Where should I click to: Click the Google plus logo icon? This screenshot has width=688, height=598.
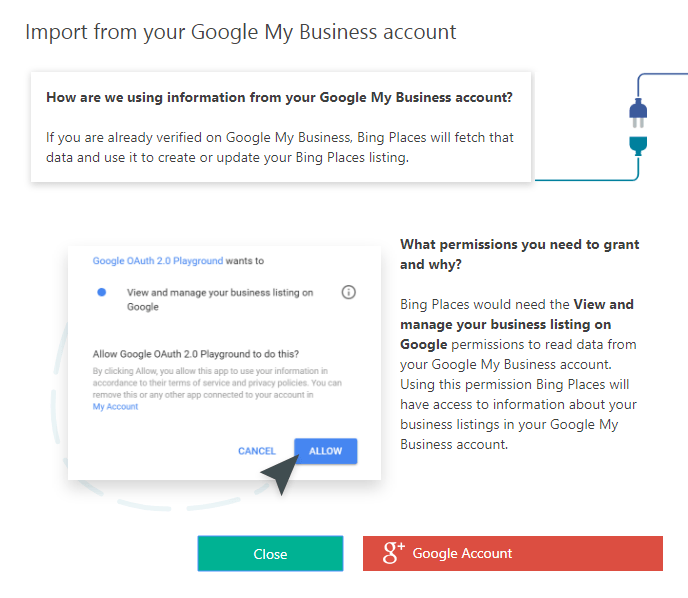point(393,552)
